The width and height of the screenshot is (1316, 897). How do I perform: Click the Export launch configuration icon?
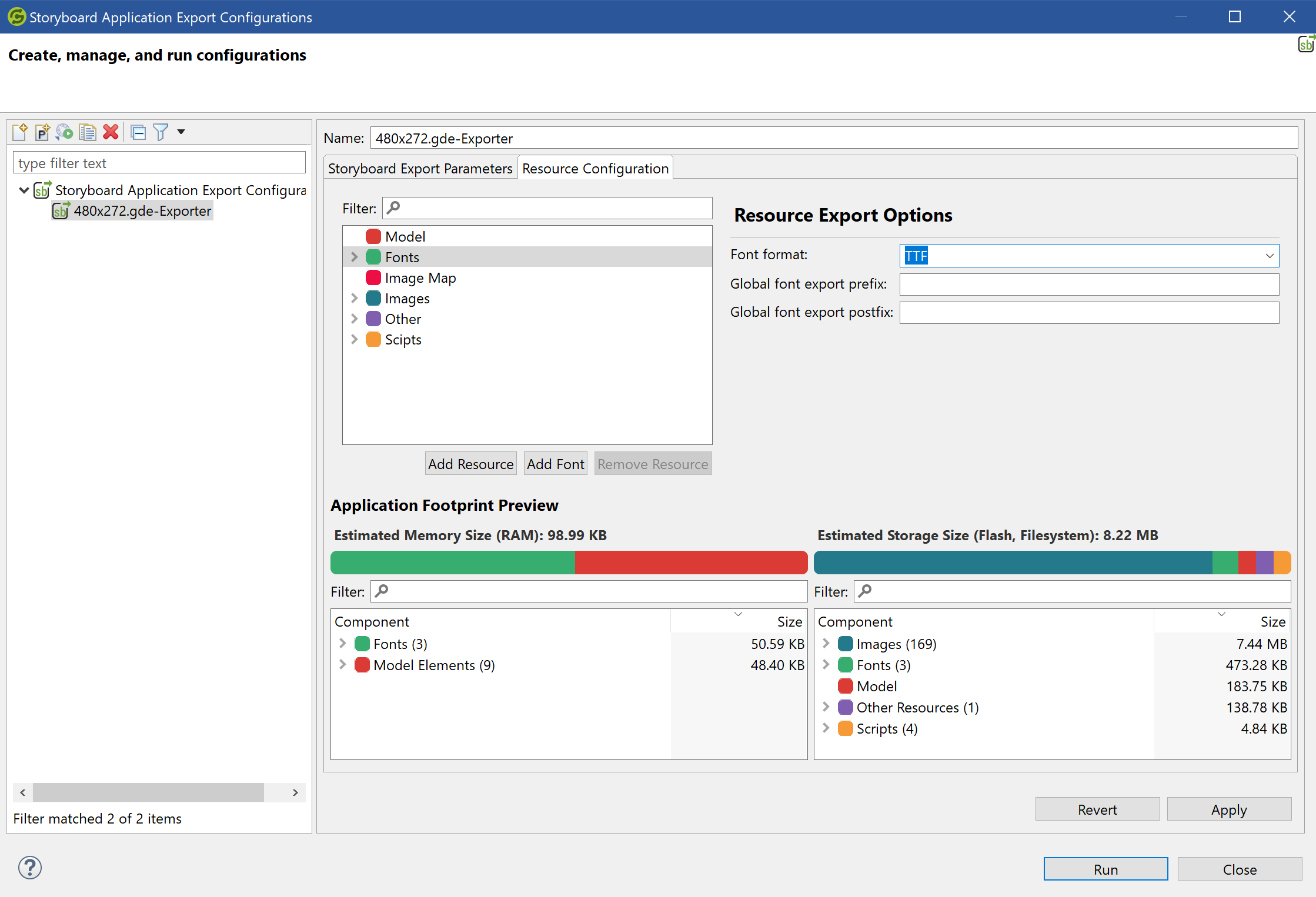pos(65,132)
